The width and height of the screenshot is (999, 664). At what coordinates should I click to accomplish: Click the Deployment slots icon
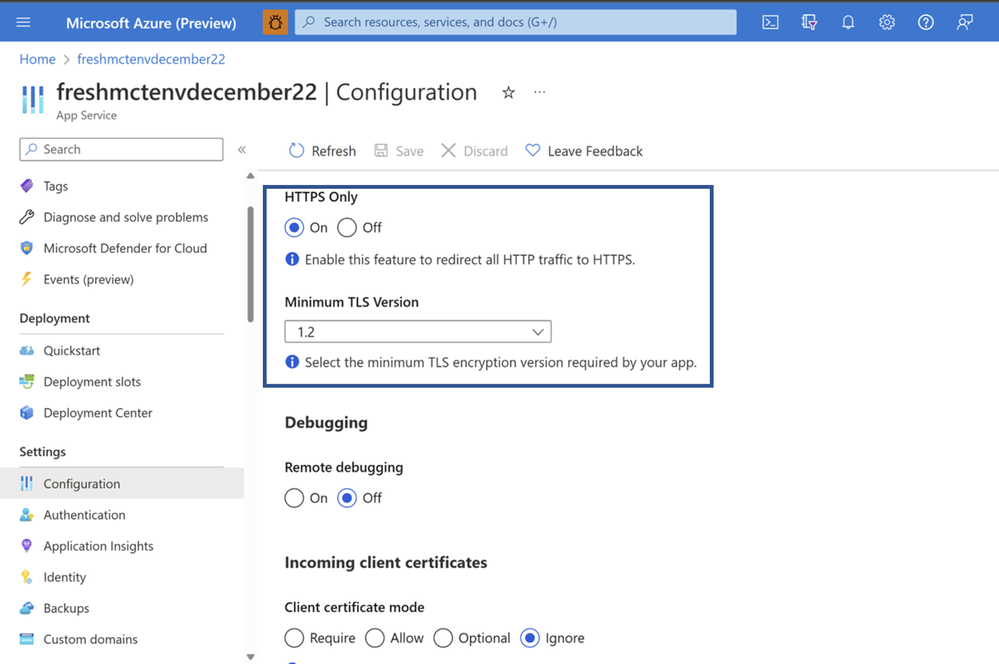coord(27,382)
